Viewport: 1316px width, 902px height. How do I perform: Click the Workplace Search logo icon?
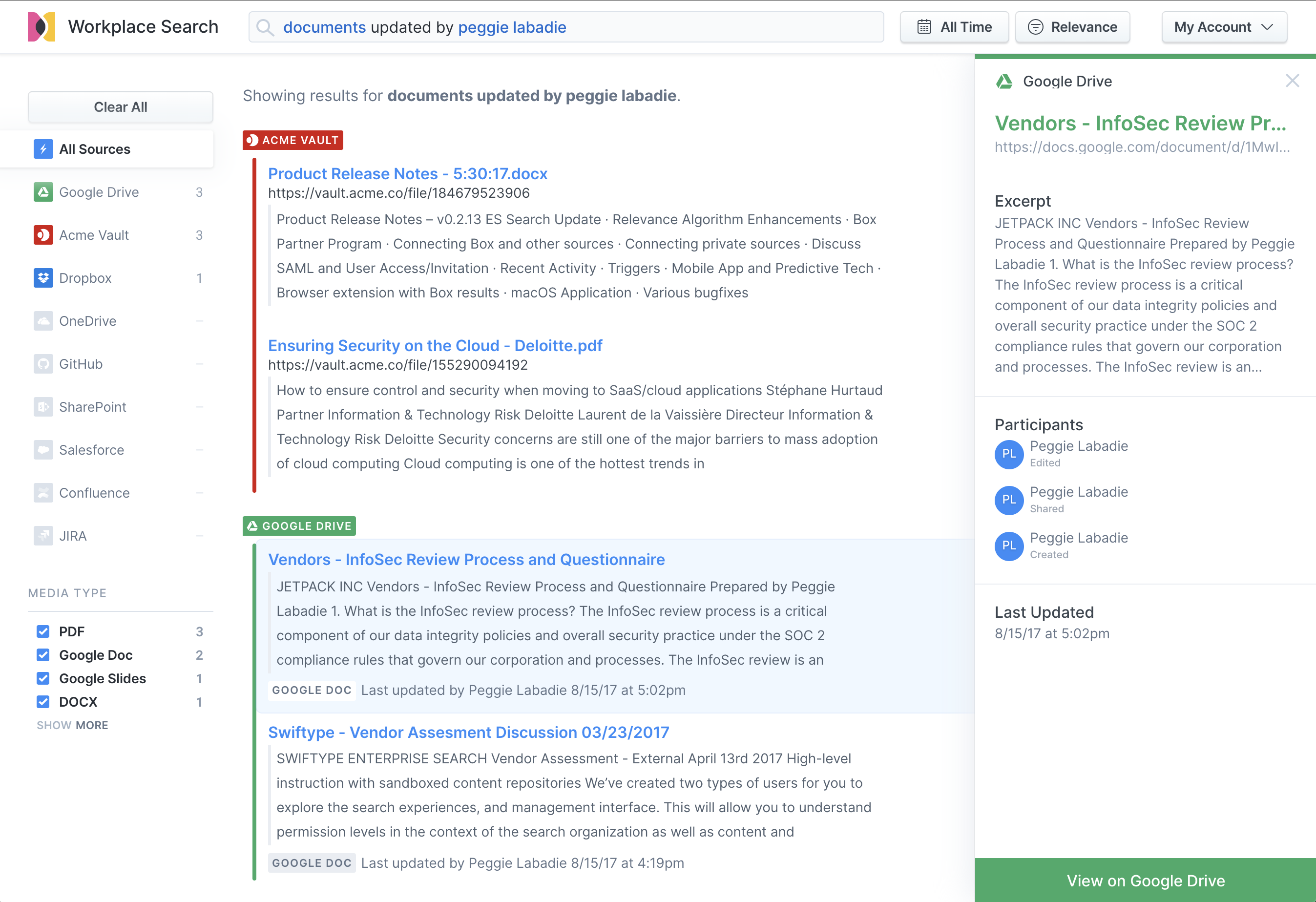pyautogui.click(x=40, y=27)
